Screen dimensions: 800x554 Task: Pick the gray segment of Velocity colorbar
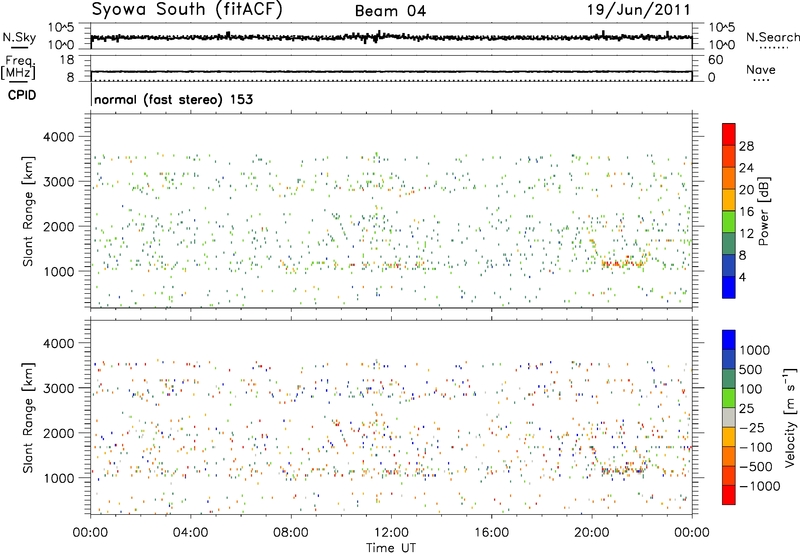(729, 418)
